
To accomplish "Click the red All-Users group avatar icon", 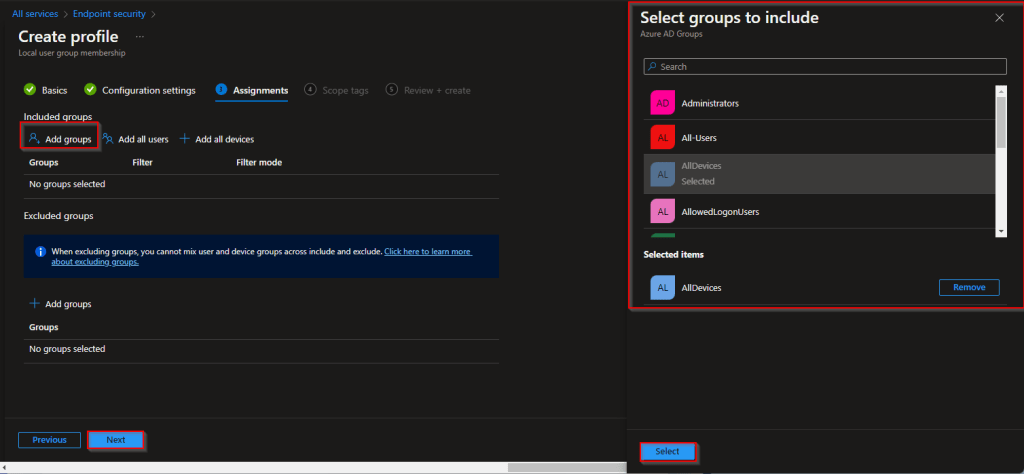I will [x=662, y=138].
